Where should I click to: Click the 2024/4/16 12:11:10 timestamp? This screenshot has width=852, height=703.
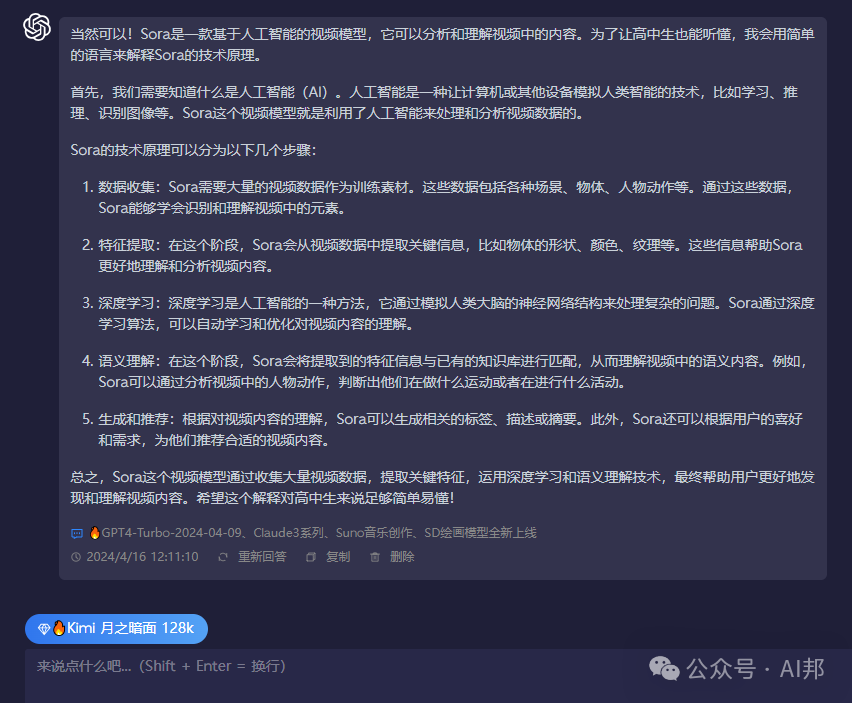click(x=142, y=557)
